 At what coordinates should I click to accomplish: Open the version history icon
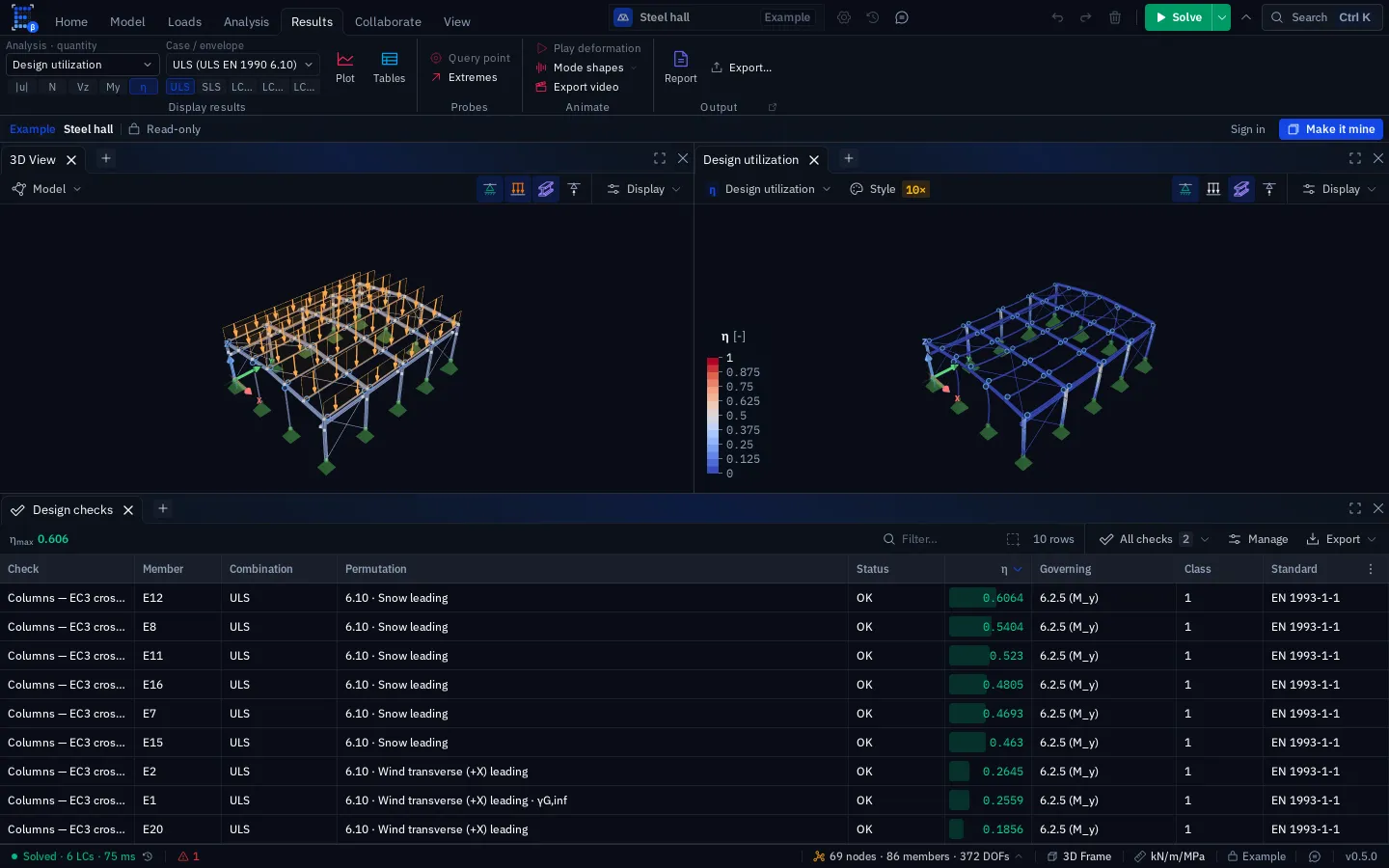873,17
